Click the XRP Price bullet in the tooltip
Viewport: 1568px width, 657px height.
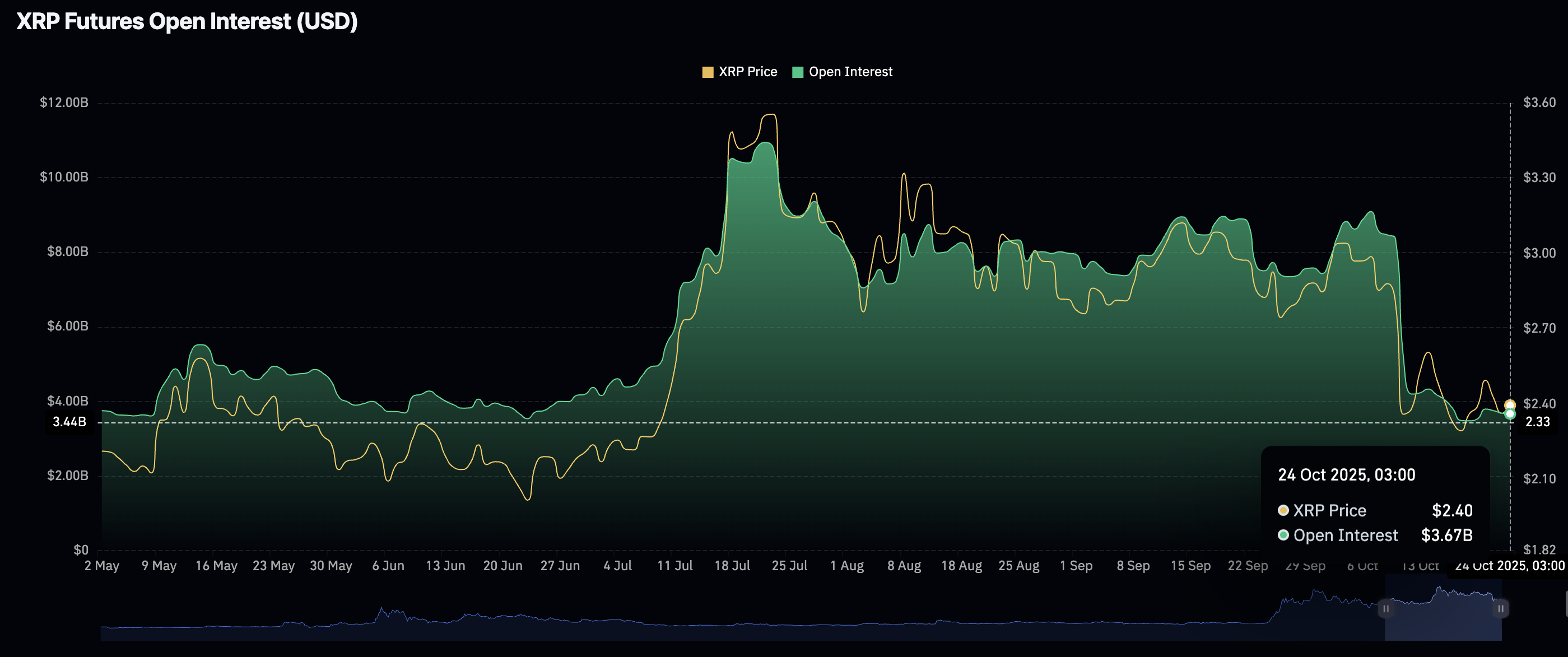coord(1283,510)
